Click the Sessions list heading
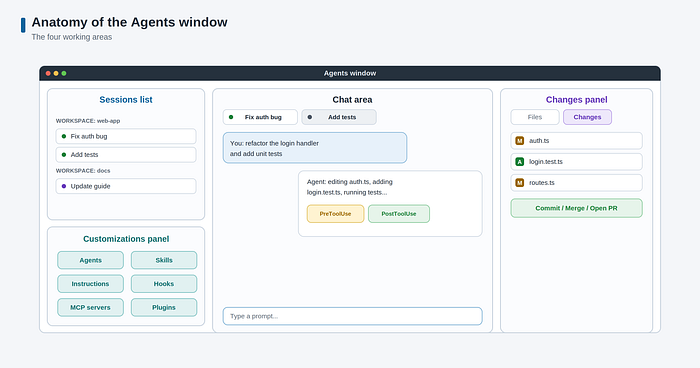 click(126, 100)
